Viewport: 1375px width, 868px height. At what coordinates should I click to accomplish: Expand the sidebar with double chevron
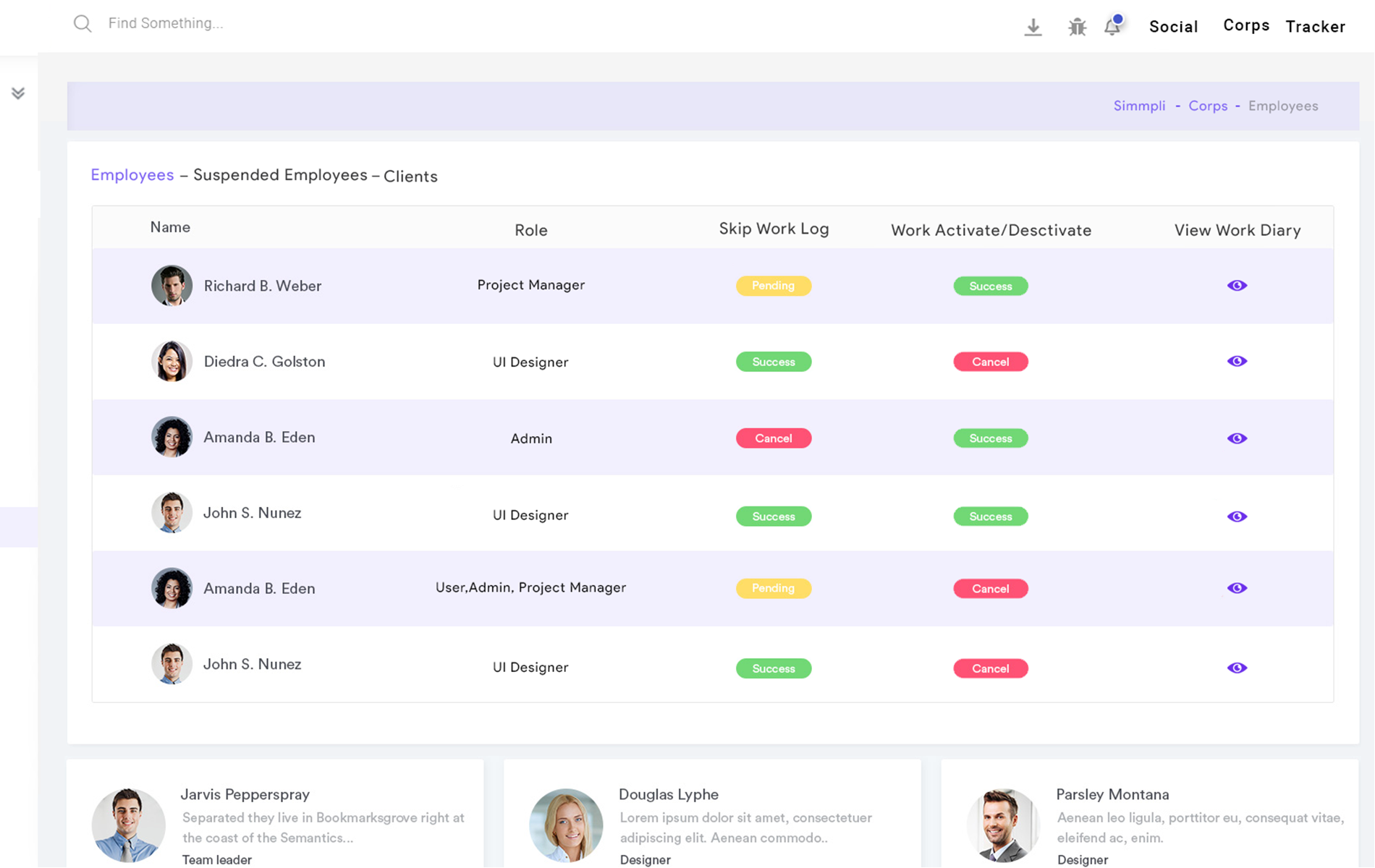pos(18,93)
